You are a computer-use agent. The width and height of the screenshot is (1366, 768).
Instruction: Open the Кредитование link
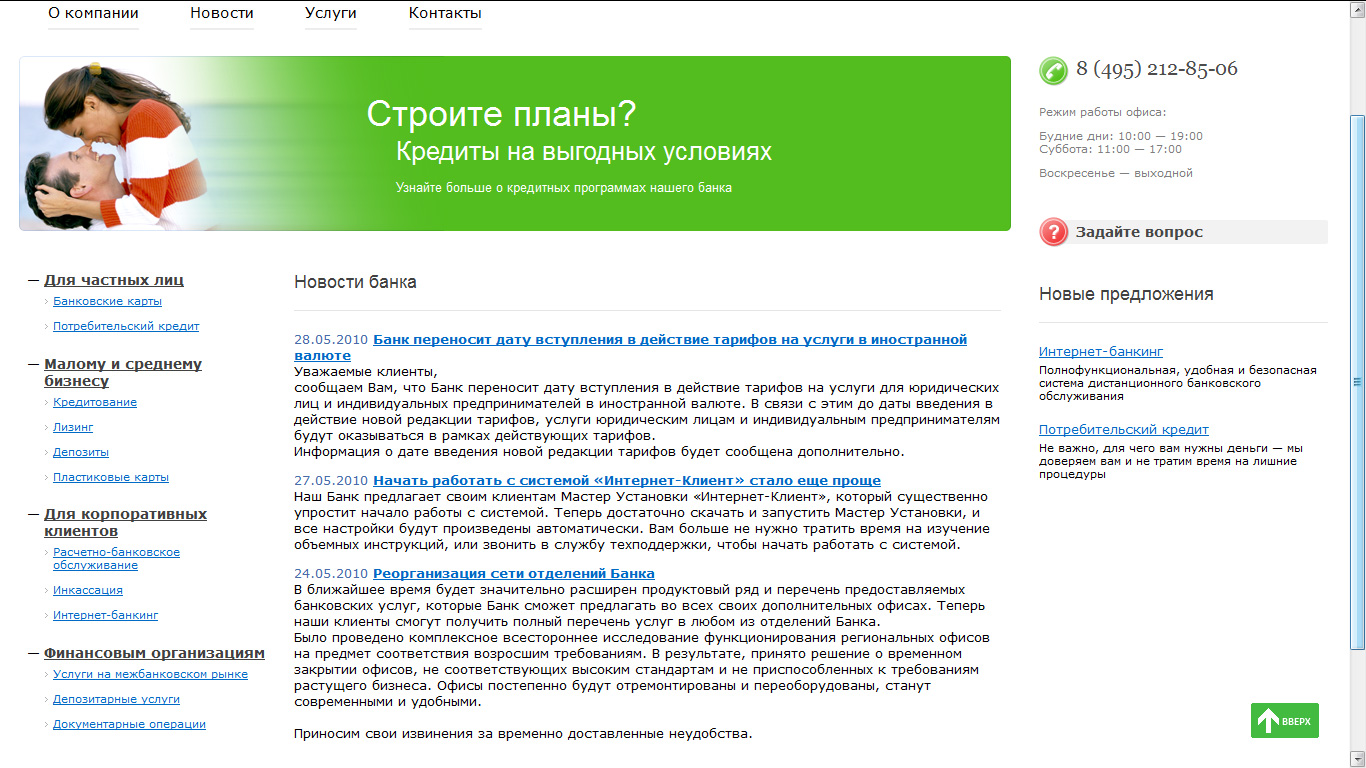(x=95, y=402)
